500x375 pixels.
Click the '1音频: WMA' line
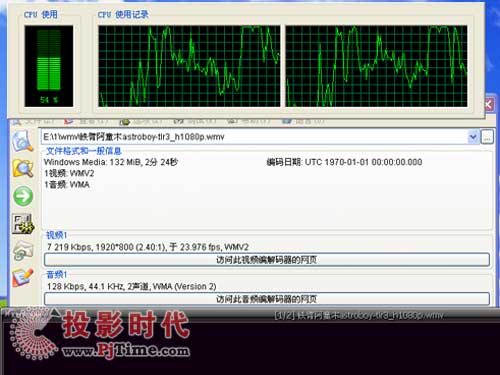pos(67,185)
